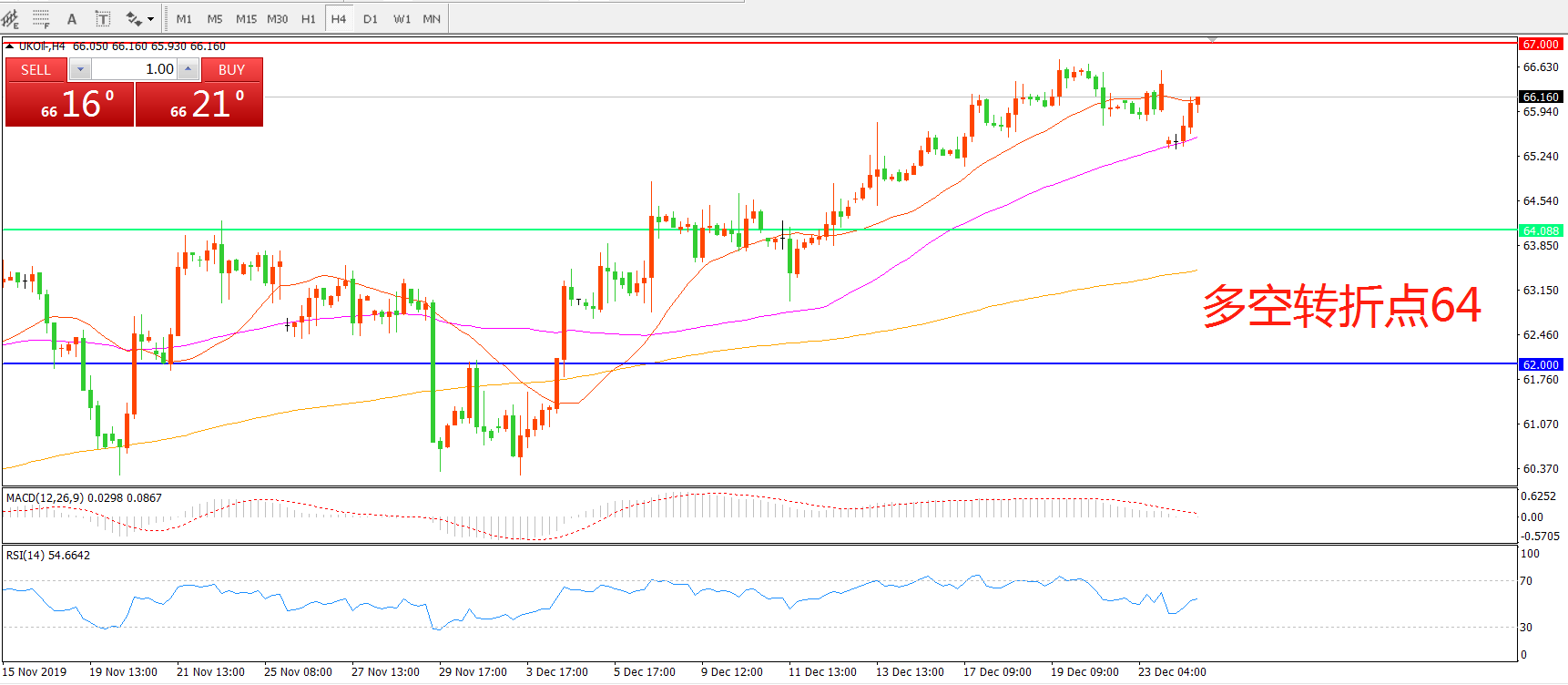Select the Fibonacci Retracement tool

tap(41, 18)
